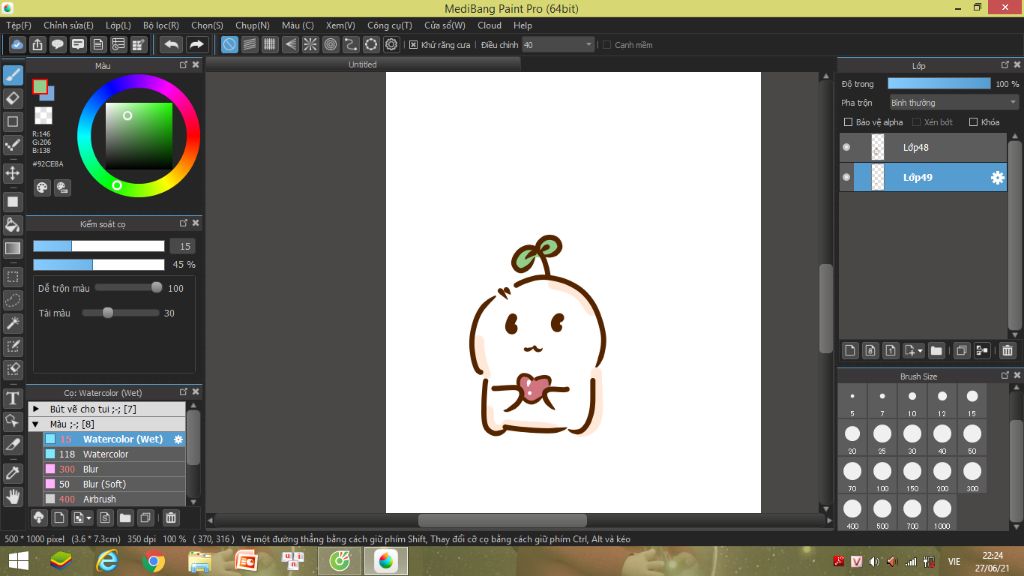Open the Pha trộn blend mode dropdown

(x=953, y=103)
